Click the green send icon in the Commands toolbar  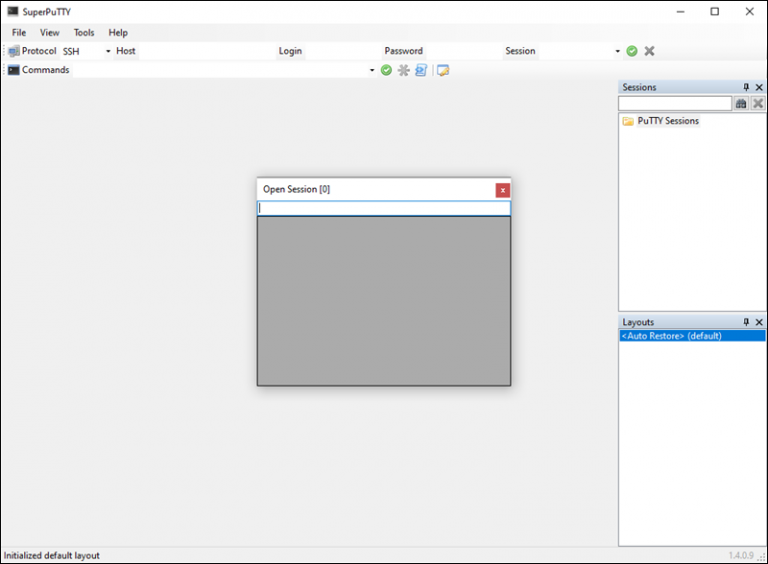[x=386, y=70]
